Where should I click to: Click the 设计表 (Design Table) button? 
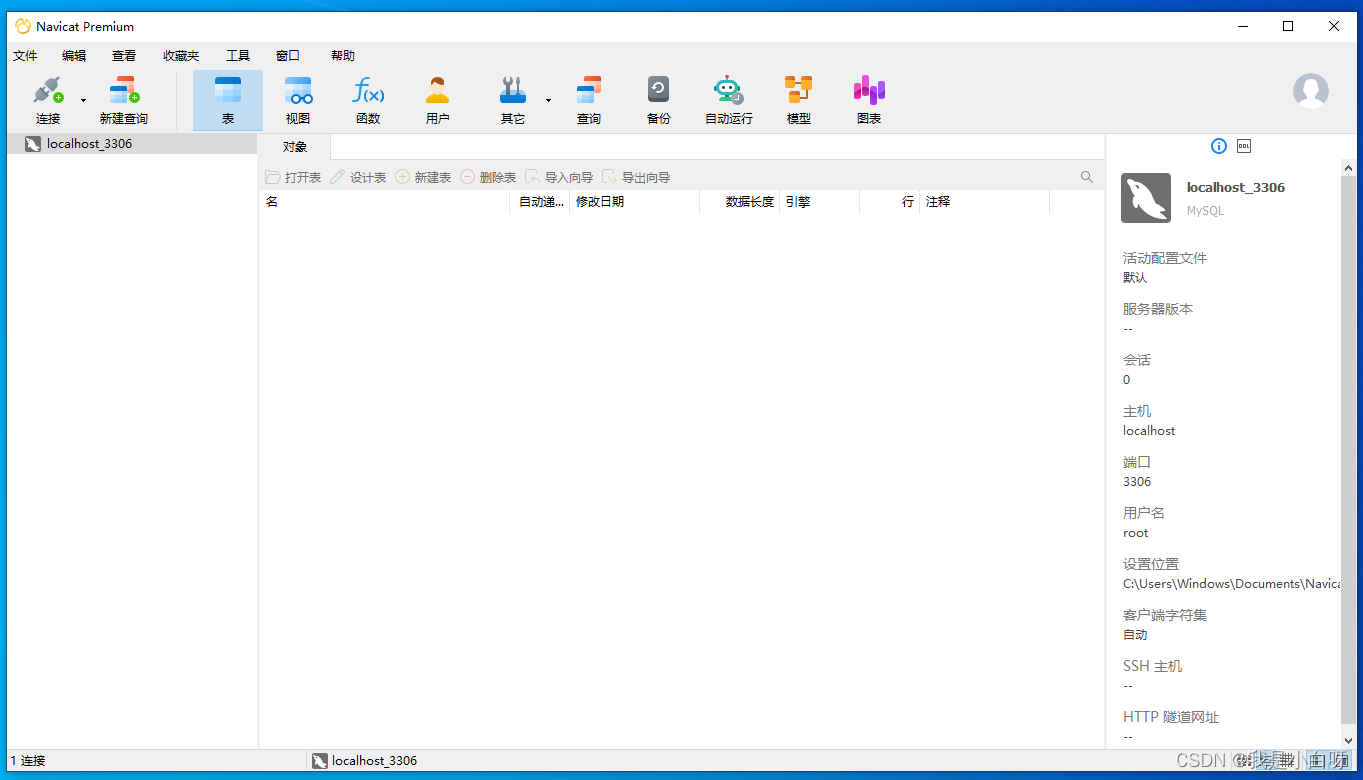[x=358, y=177]
